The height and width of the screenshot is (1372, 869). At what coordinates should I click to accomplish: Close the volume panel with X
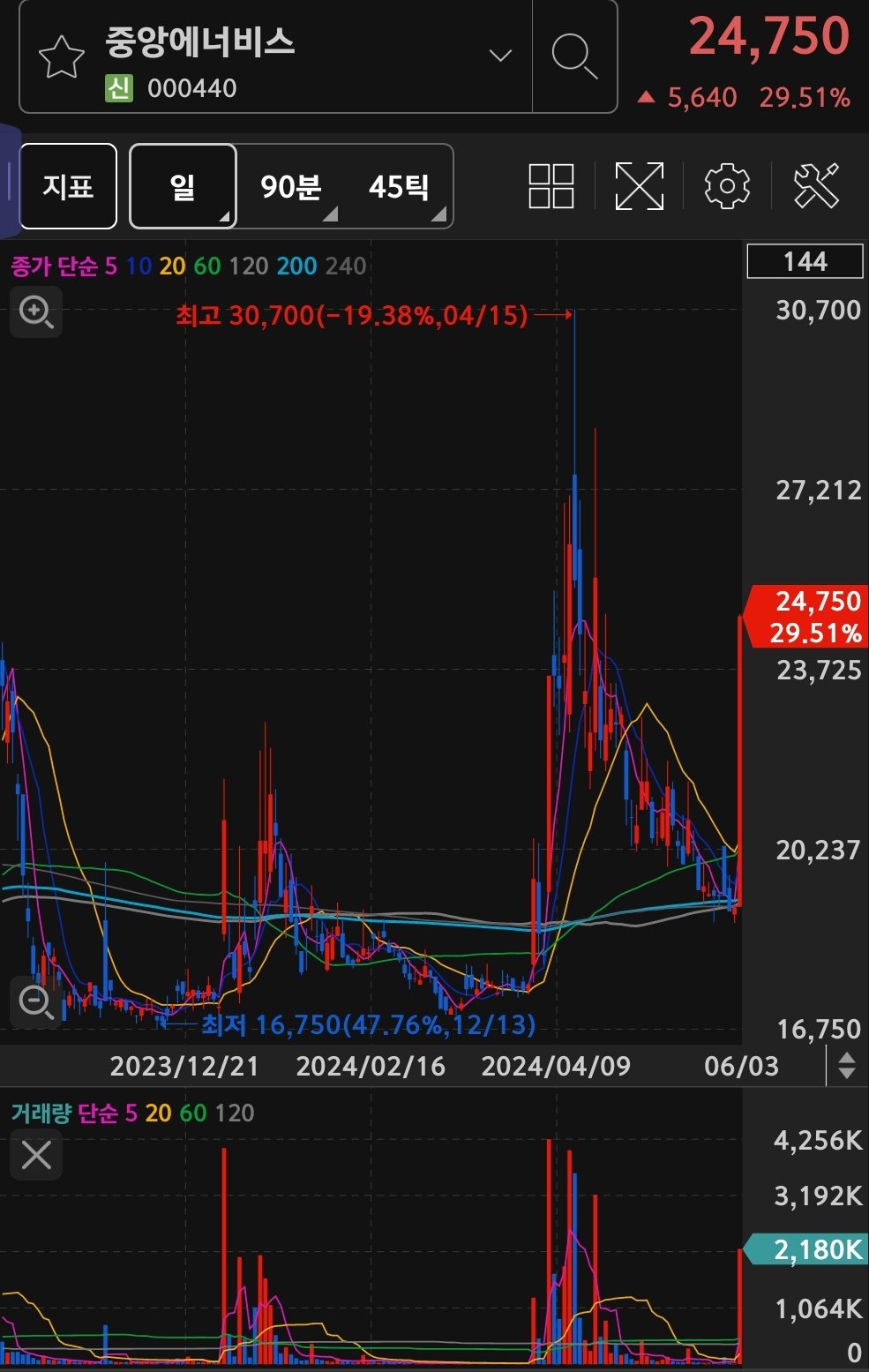tap(36, 1154)
